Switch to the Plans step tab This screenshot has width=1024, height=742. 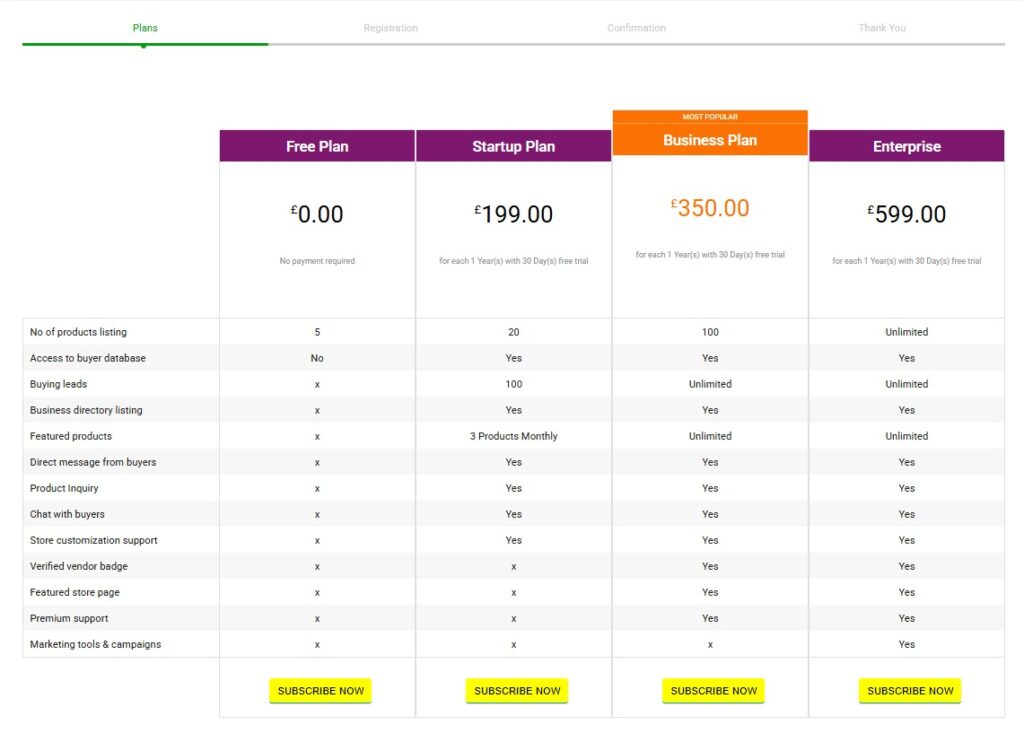pyautogui.click(x=145, y=28)
